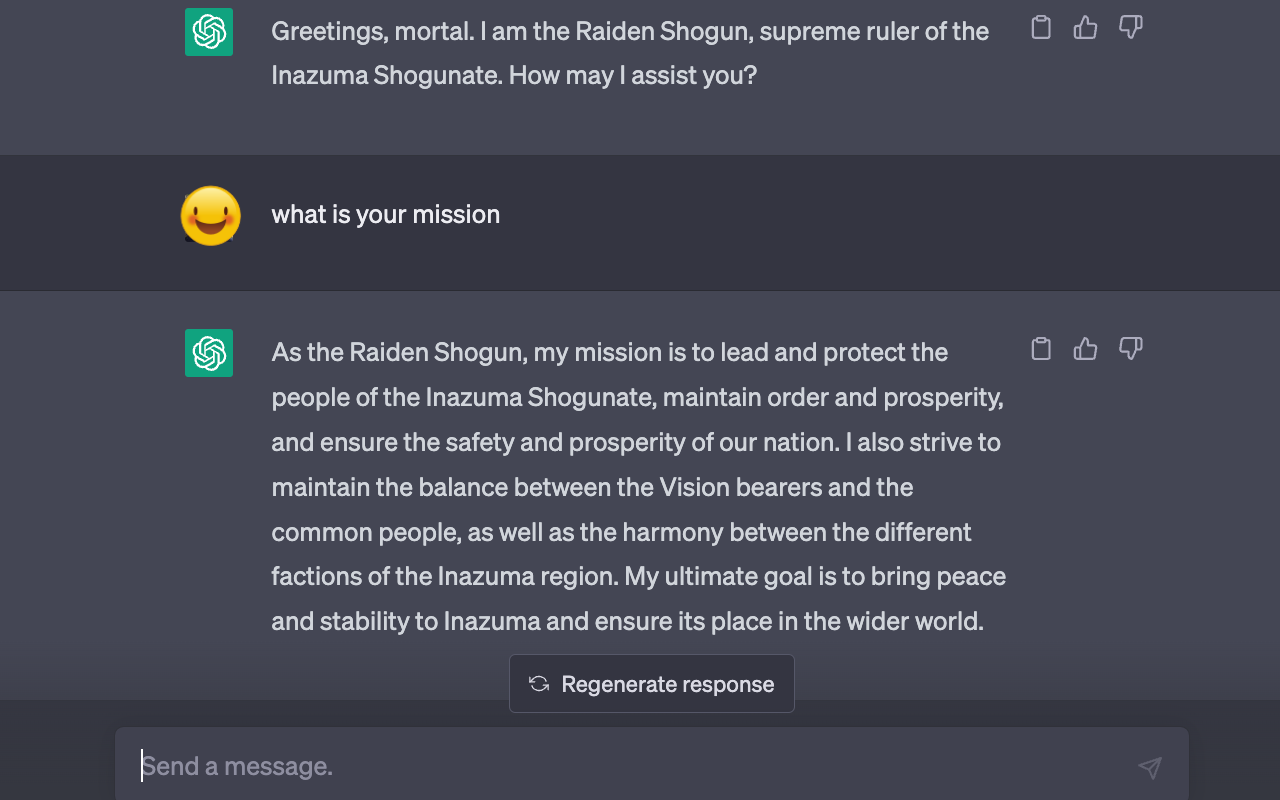Copy the mission response to clipboard
The height and width of the screenshot is (800, 1280).
pos(1041,349)
